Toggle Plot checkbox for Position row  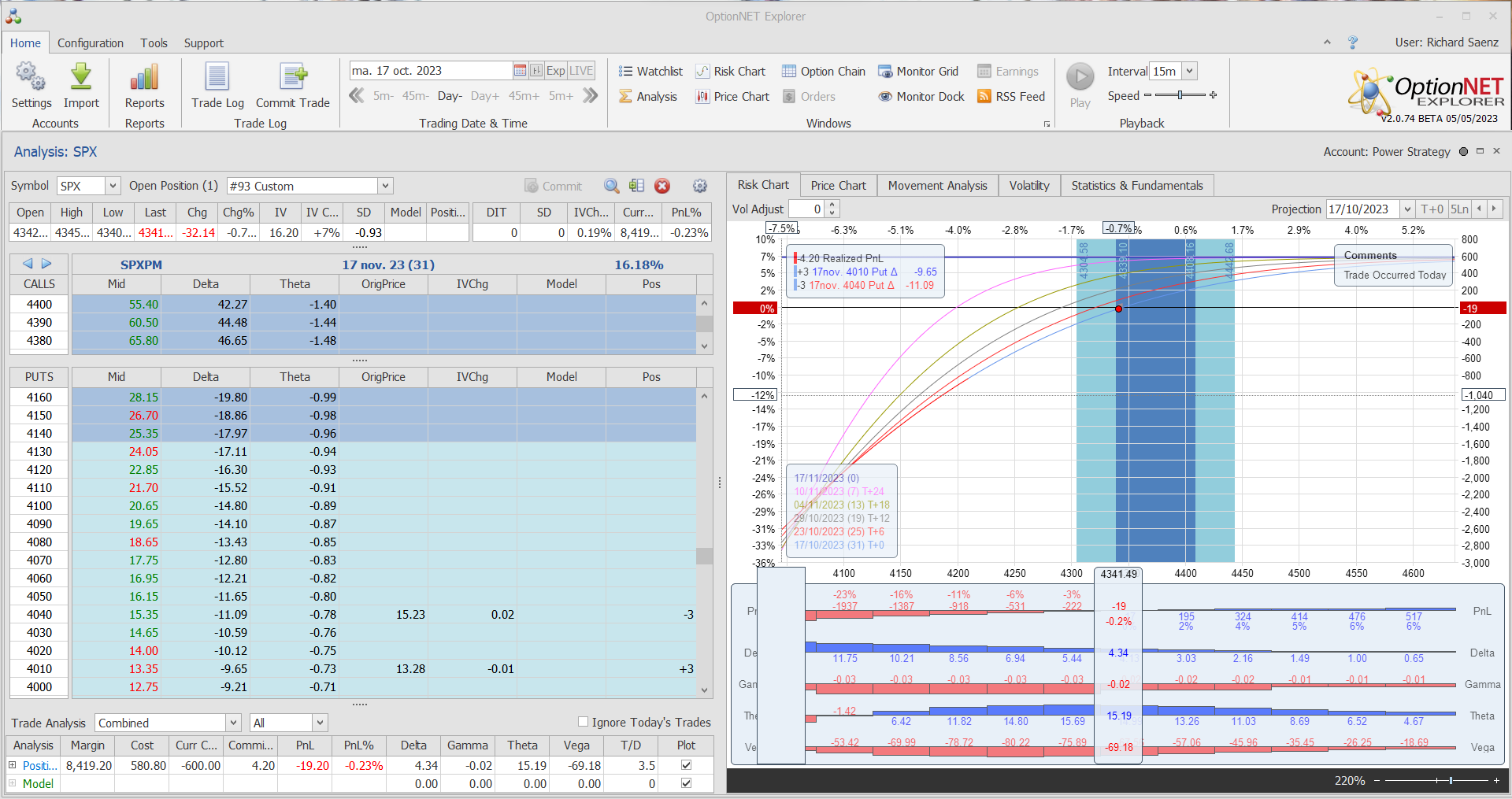tap(686, 765)
